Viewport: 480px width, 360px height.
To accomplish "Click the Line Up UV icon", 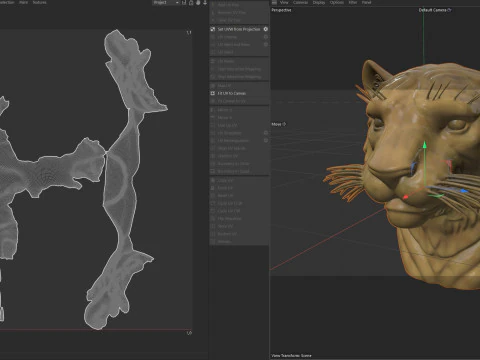I will [213, 125].
